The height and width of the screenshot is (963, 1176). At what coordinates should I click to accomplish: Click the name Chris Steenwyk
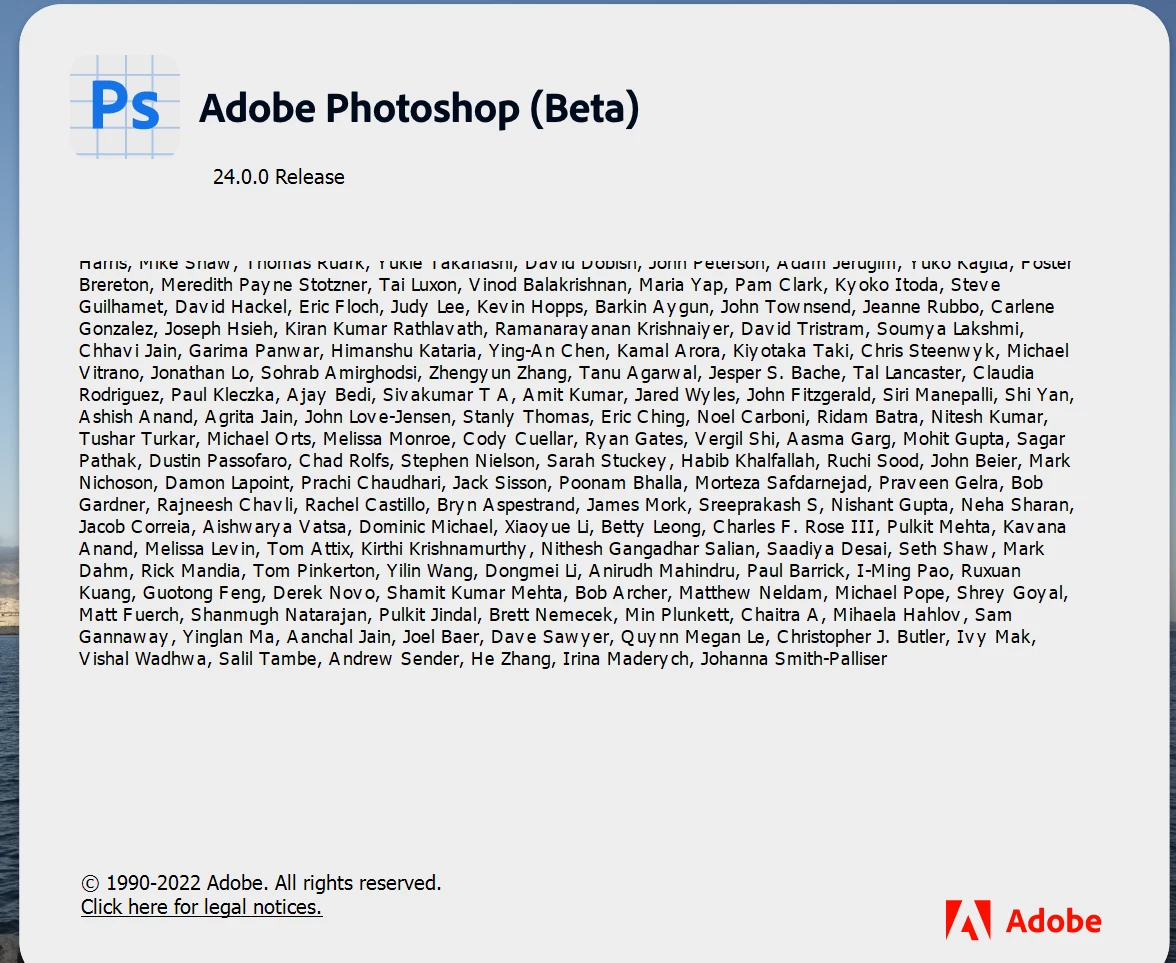point(928,351)
